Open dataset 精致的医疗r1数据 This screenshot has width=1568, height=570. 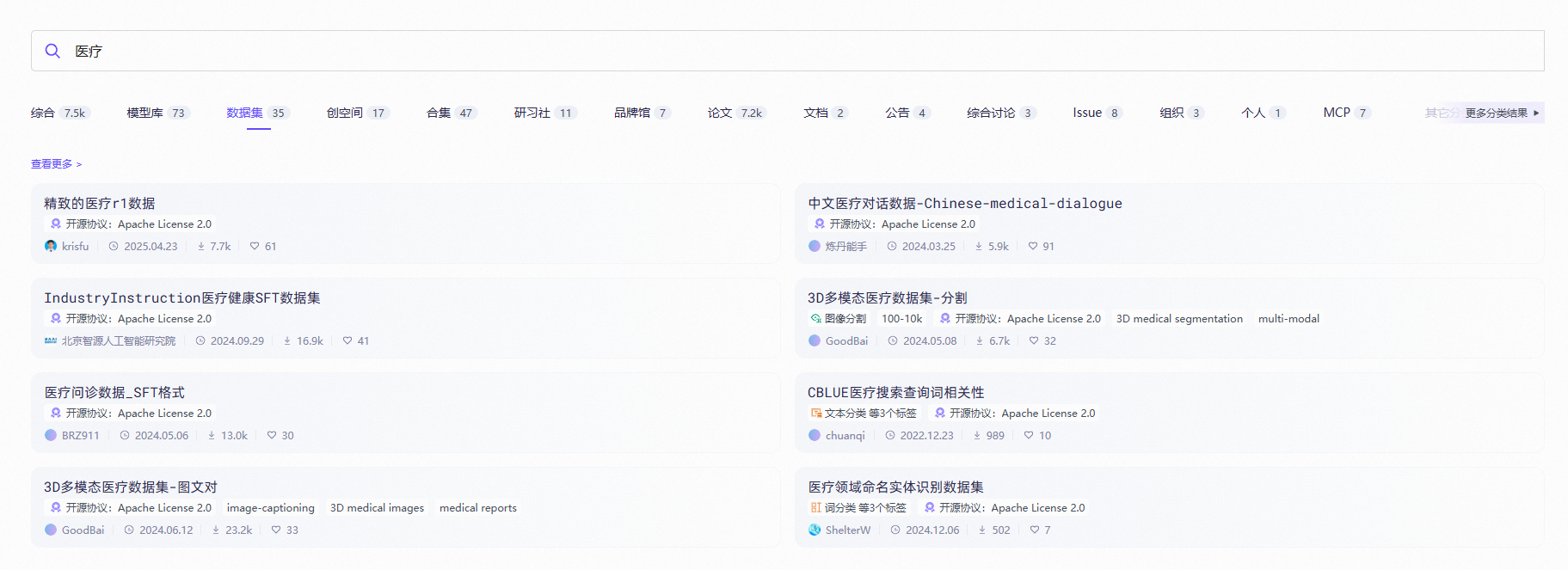pos(100,203)
